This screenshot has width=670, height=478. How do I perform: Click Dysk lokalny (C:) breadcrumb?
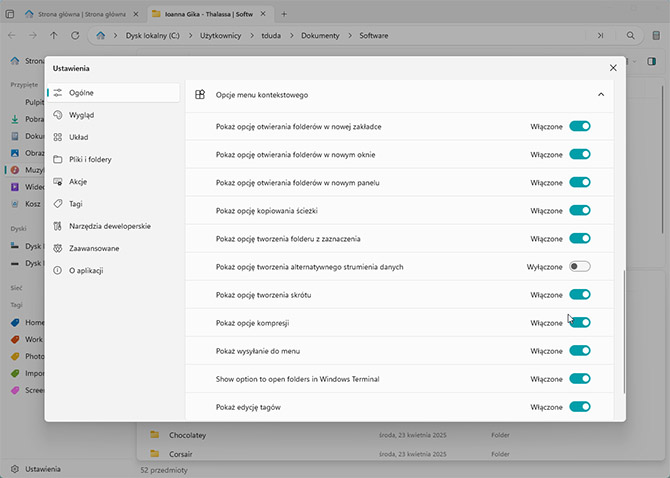coord(153,36)
